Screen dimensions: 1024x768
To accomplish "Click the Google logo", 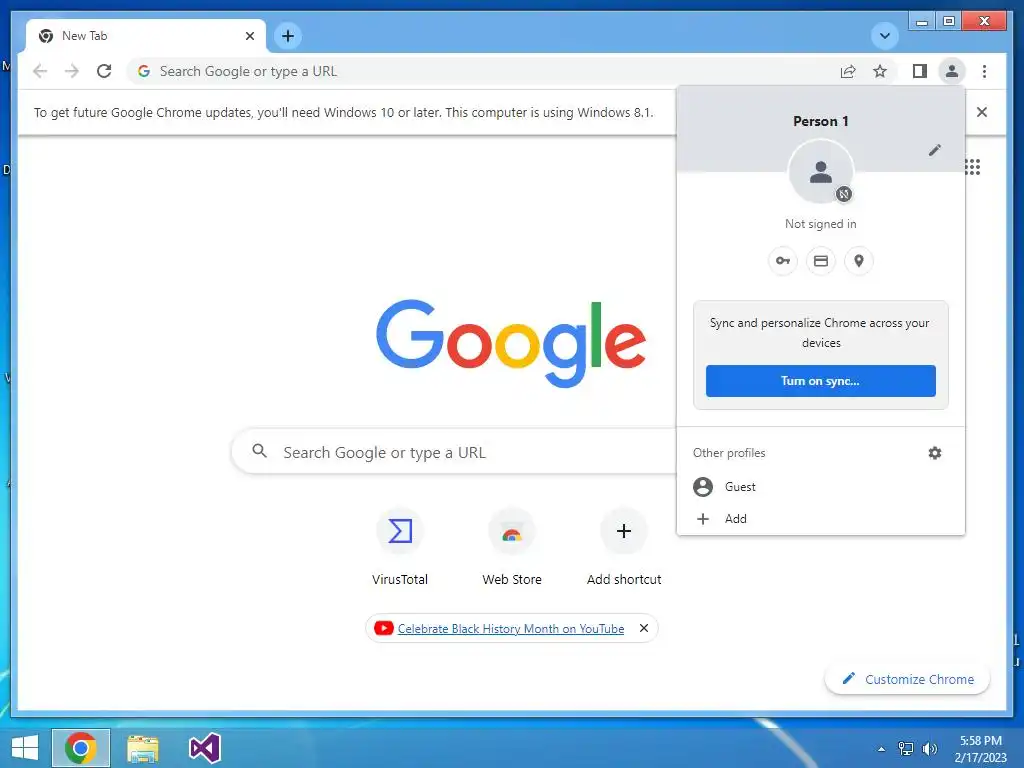I will click(511, 343).
